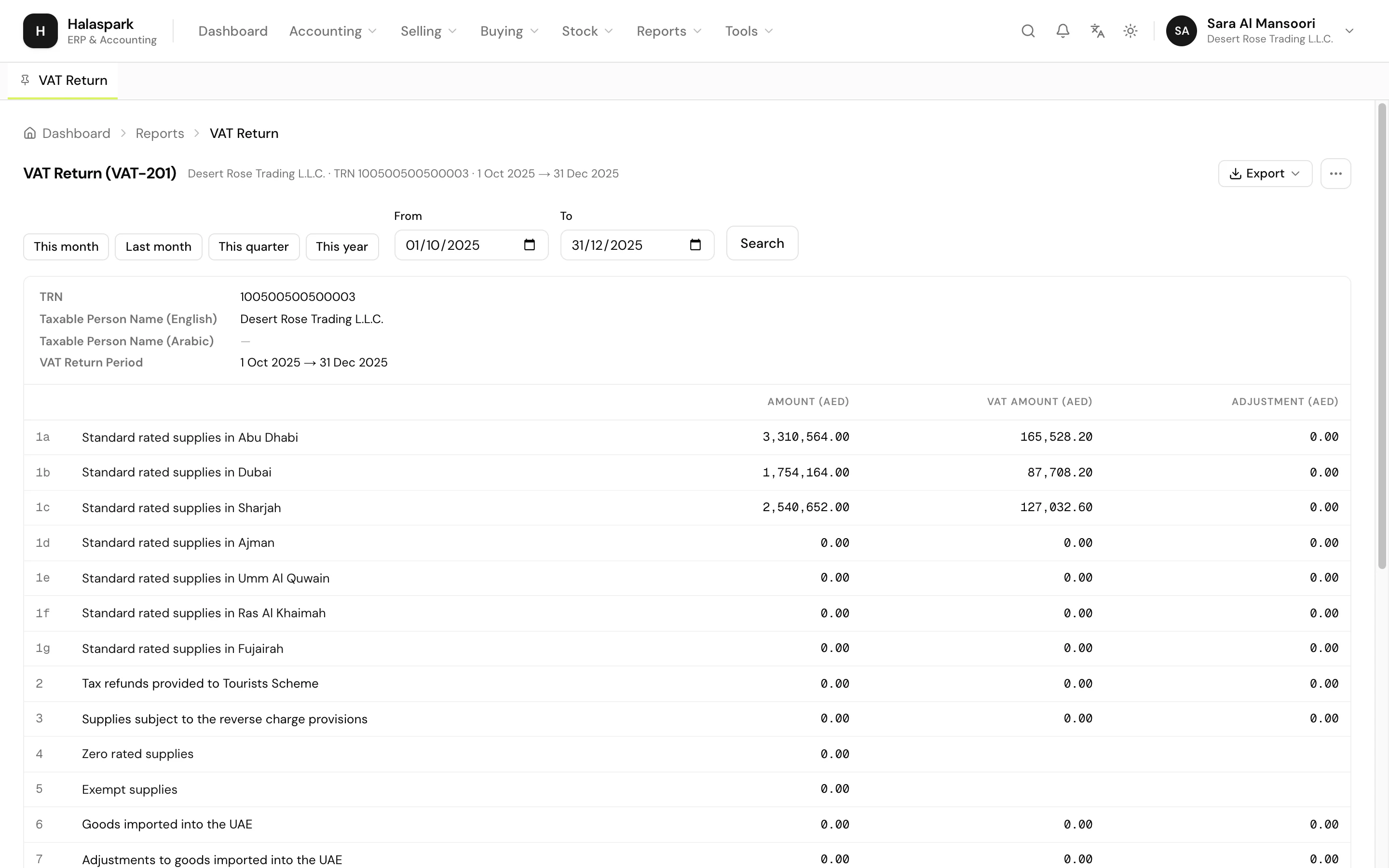
Task: Toggle light/dark theme sun icon
Action: click(1130, 31)
